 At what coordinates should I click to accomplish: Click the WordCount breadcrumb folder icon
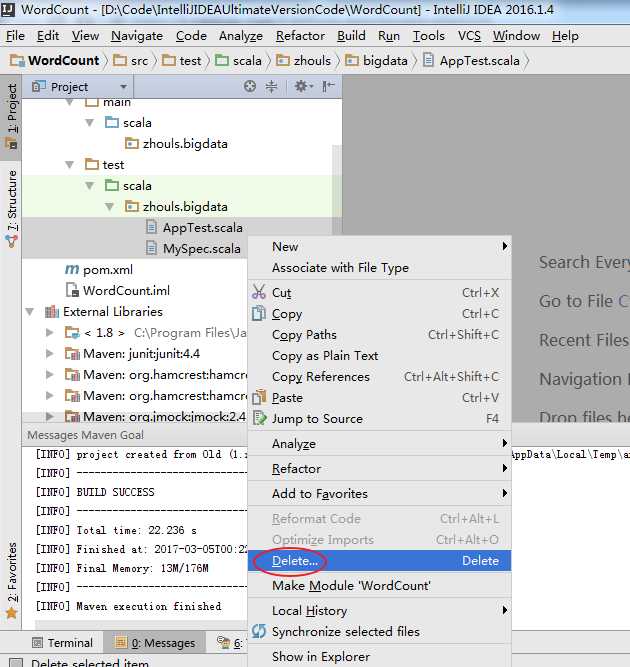click(x=17, y=60)
